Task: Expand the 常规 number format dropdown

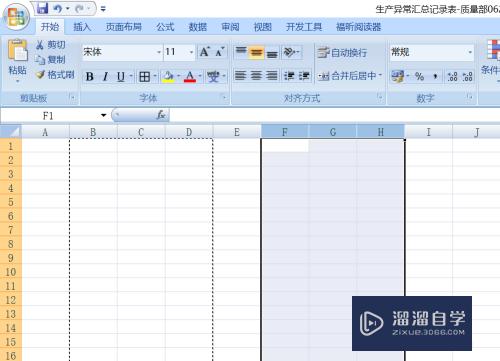Action: (x=470, y=52)
